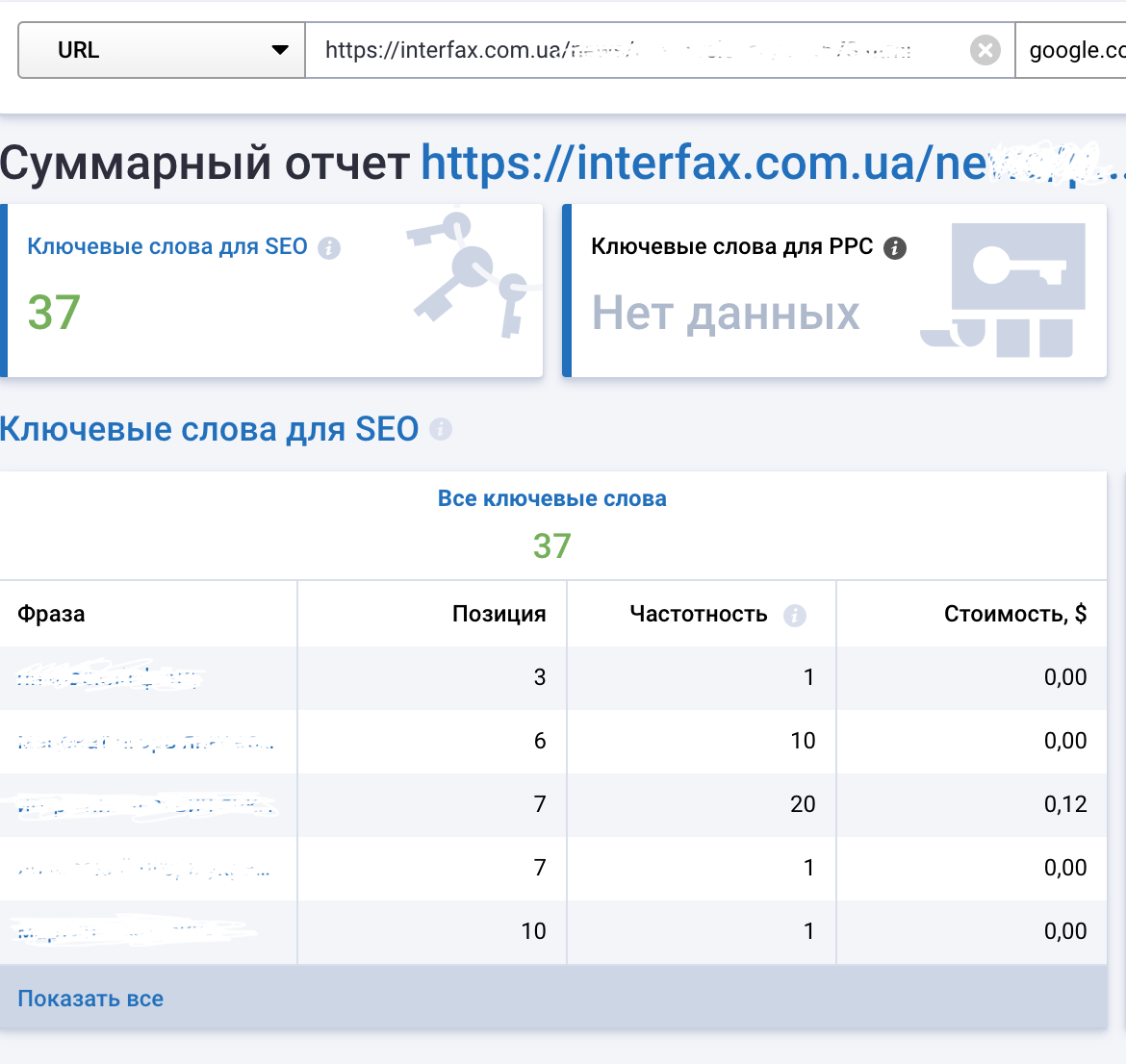Click the green 37 count in the SEO card
This screenshot has width=1126, height=1064.
coord(54,313)
